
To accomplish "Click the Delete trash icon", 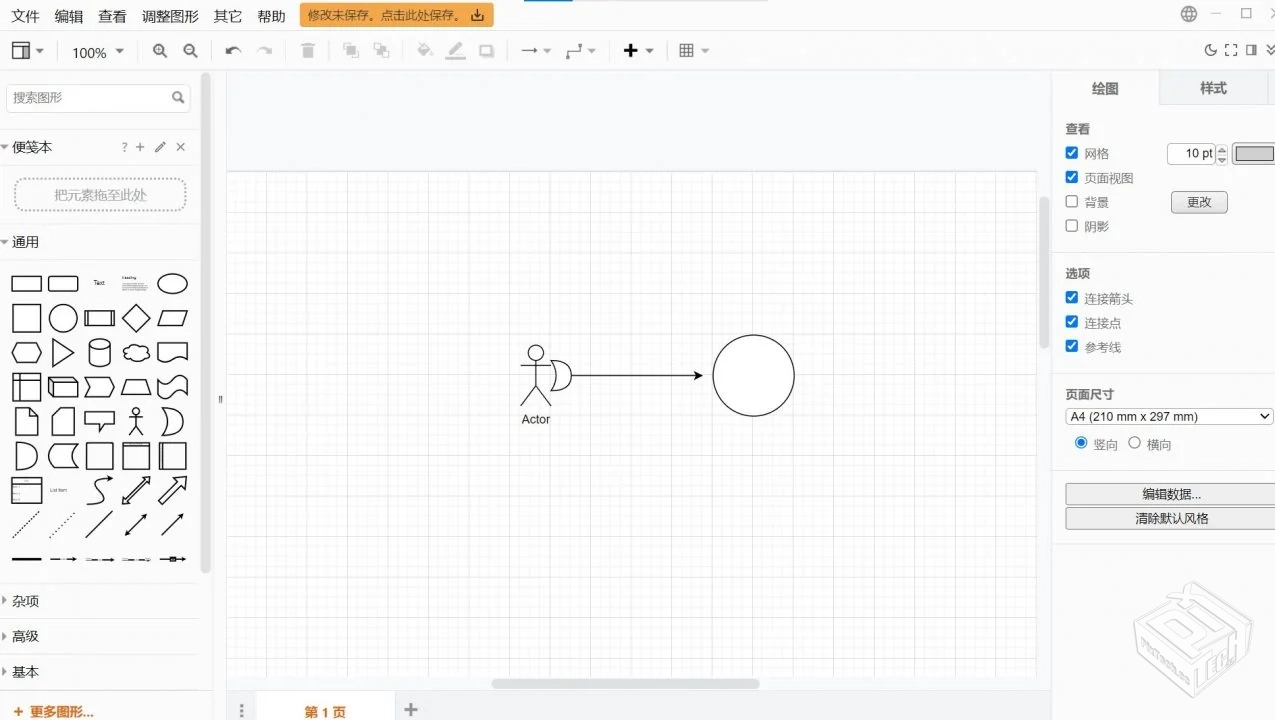I will pos(307,50).
